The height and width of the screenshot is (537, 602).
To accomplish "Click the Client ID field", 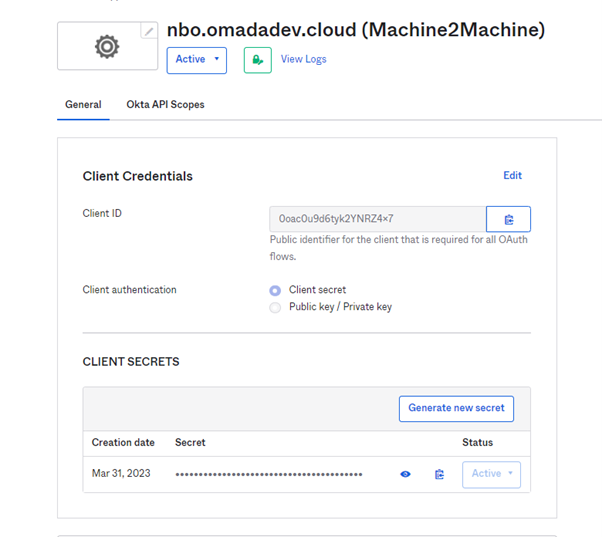I will coord(377,219).
